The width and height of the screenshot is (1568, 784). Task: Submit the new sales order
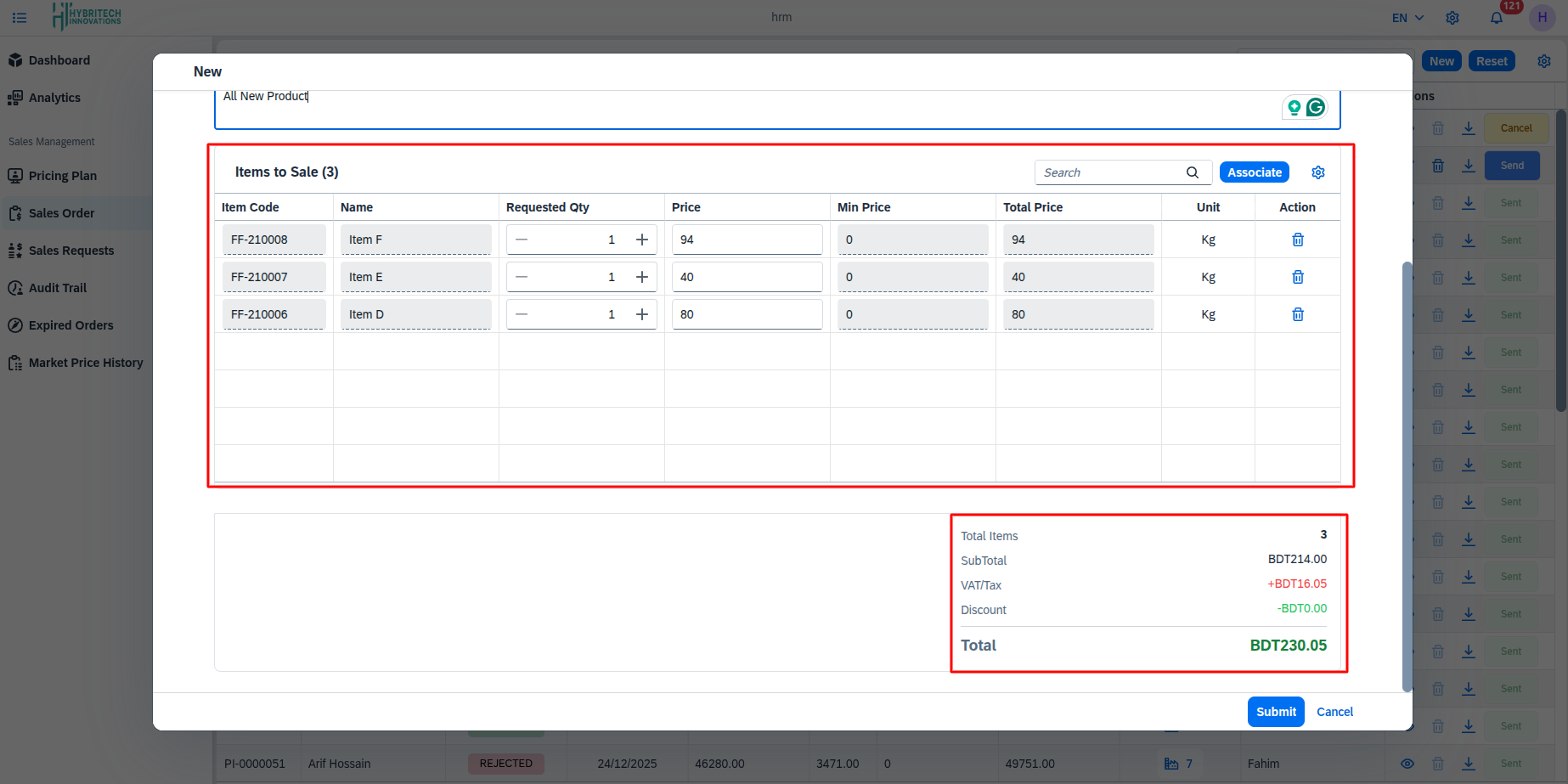click(x=1275, y=711)
